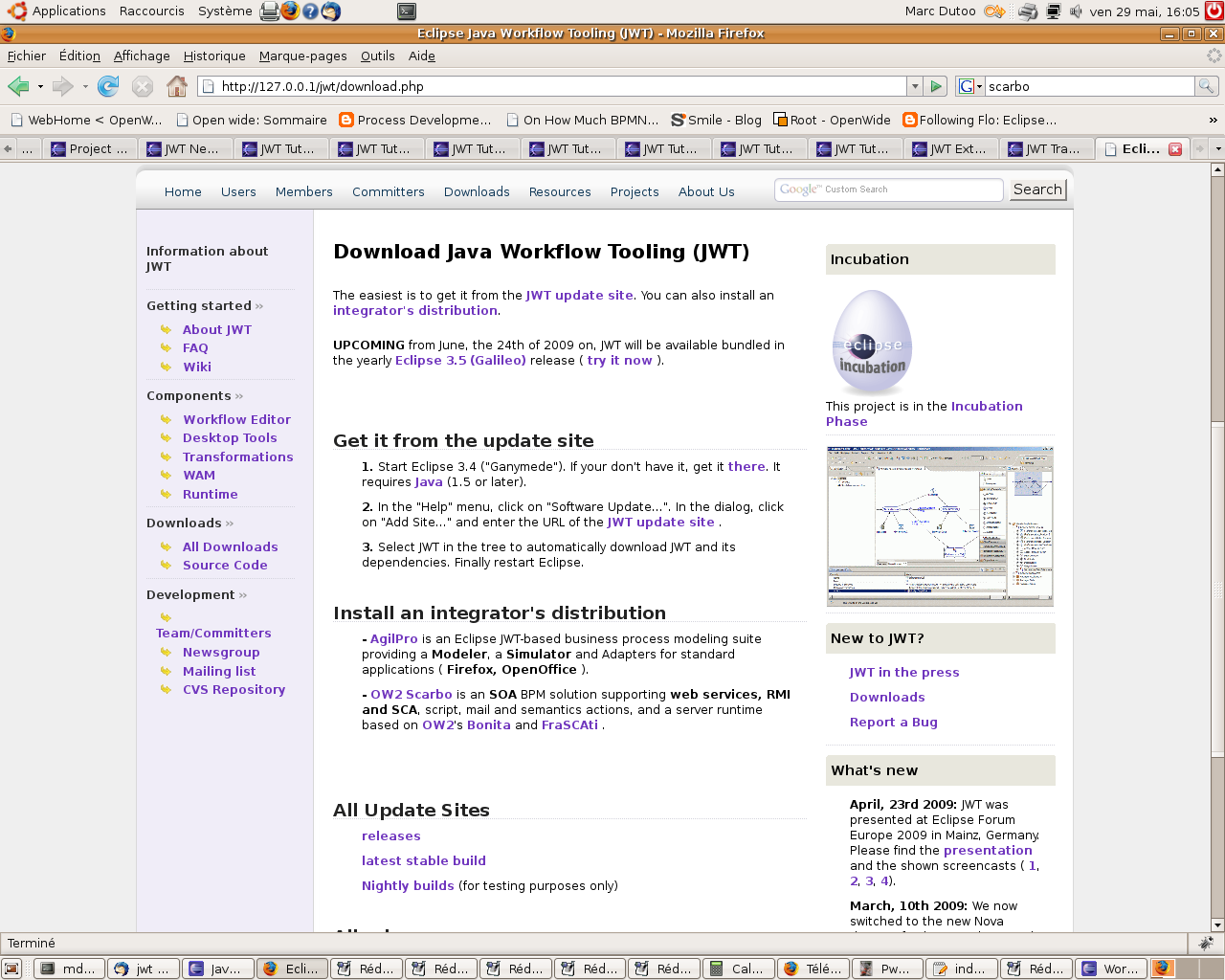This screenshot has width=1225, height=980.
Task: Open the Fichier menu
Action: (27, 56)
